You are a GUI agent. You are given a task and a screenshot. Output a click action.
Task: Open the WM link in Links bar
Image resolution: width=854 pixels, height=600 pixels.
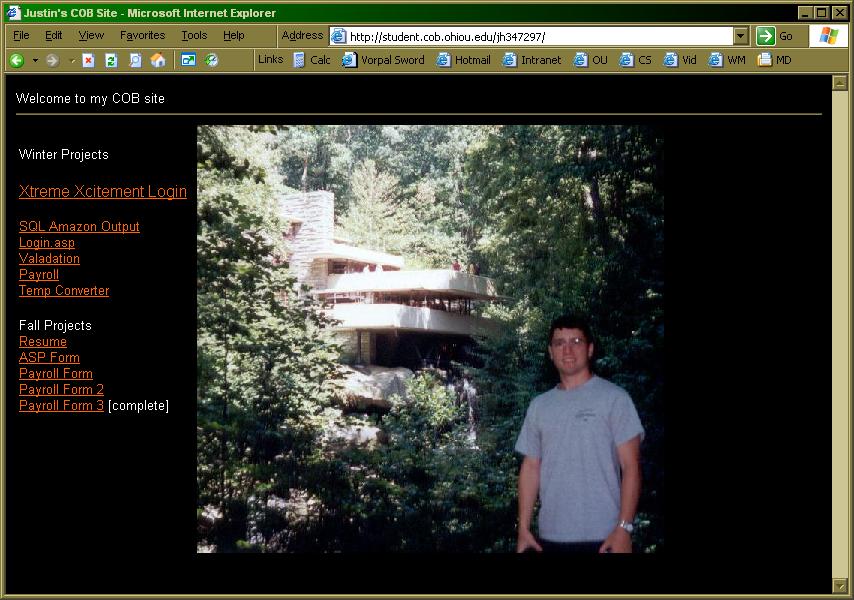(x=727, y=60)
